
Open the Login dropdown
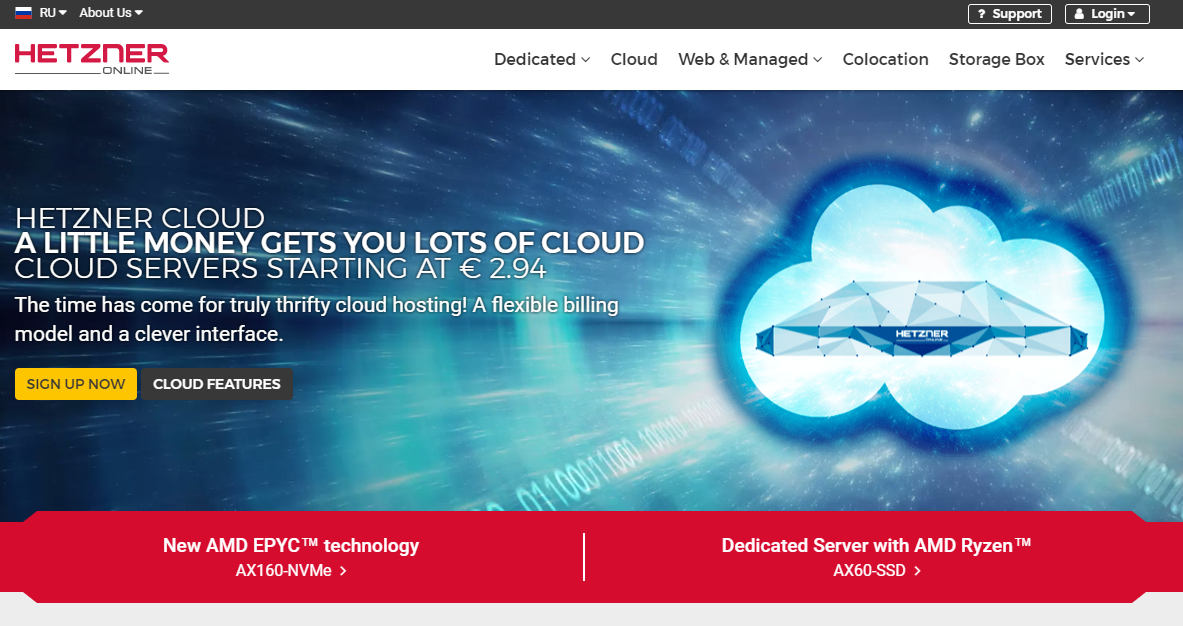1107,14
